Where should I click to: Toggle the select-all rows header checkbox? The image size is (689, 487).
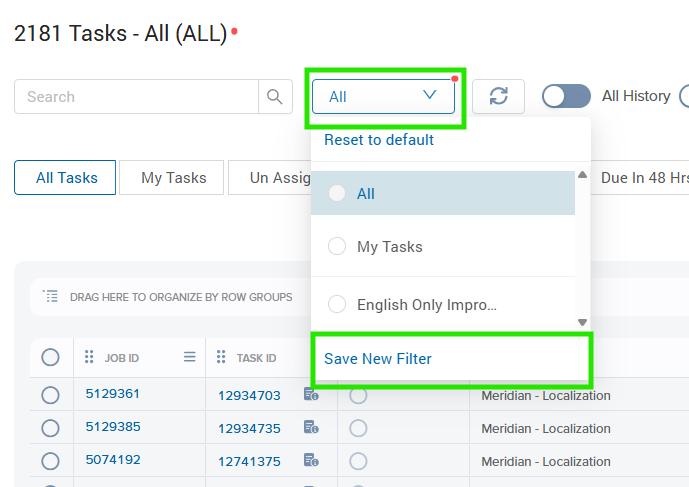pos(50,357)
